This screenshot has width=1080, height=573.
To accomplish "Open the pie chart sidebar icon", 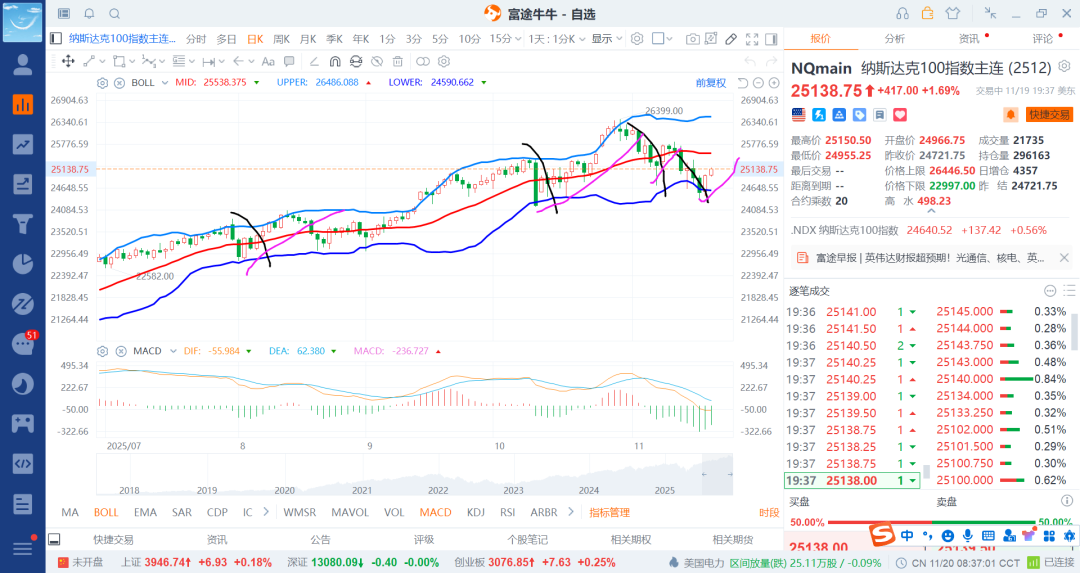I will [23, 264].
